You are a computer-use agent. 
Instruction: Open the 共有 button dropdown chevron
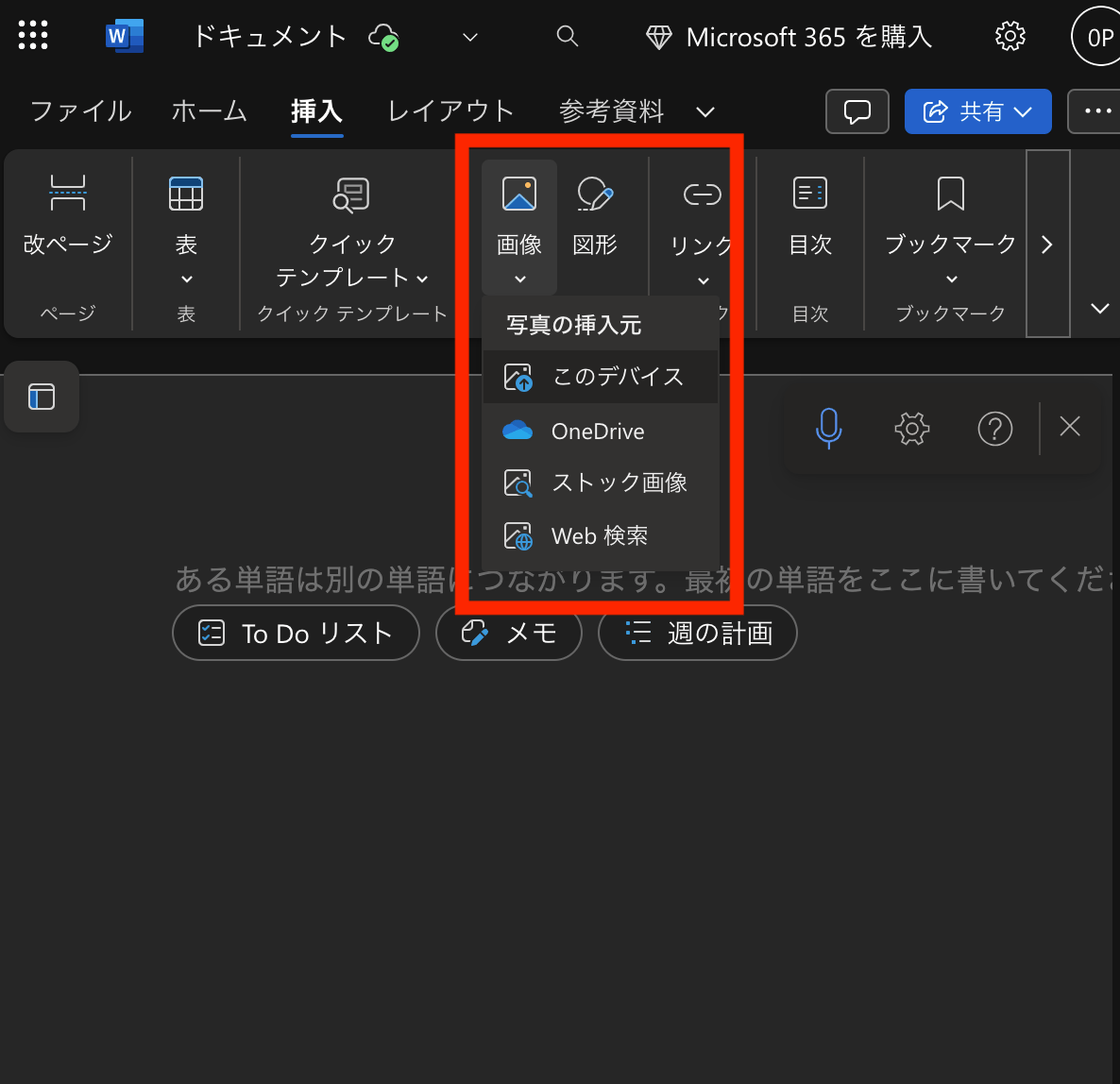[x=1023, y=111]
